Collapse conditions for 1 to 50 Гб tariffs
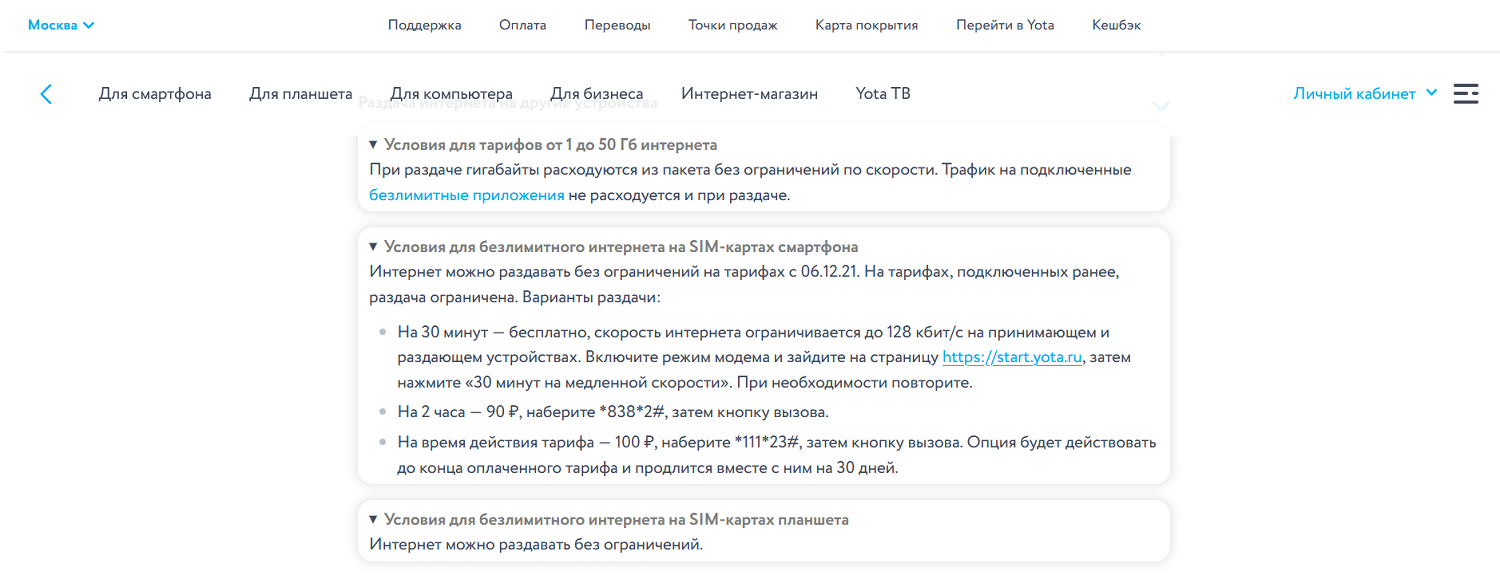This screenshot has height=579, width=1500. [x=543, y=145]
